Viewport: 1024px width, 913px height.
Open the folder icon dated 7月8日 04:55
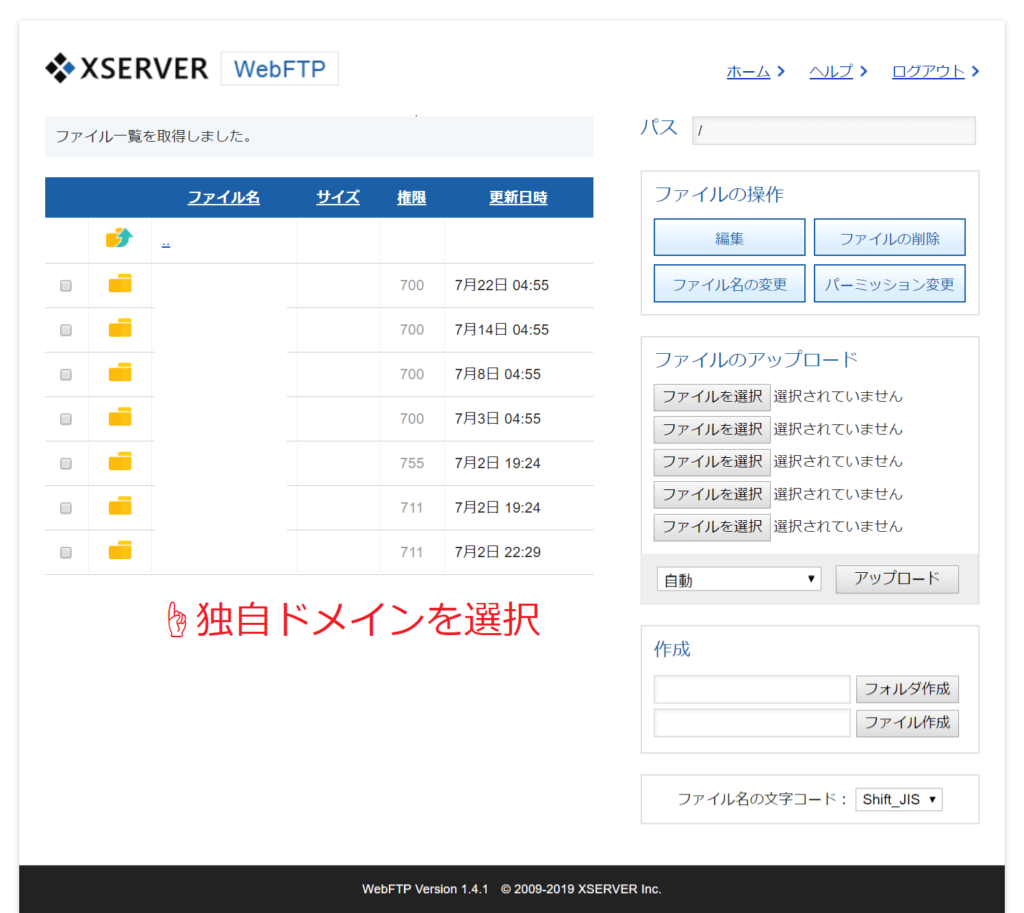point(120,372)
